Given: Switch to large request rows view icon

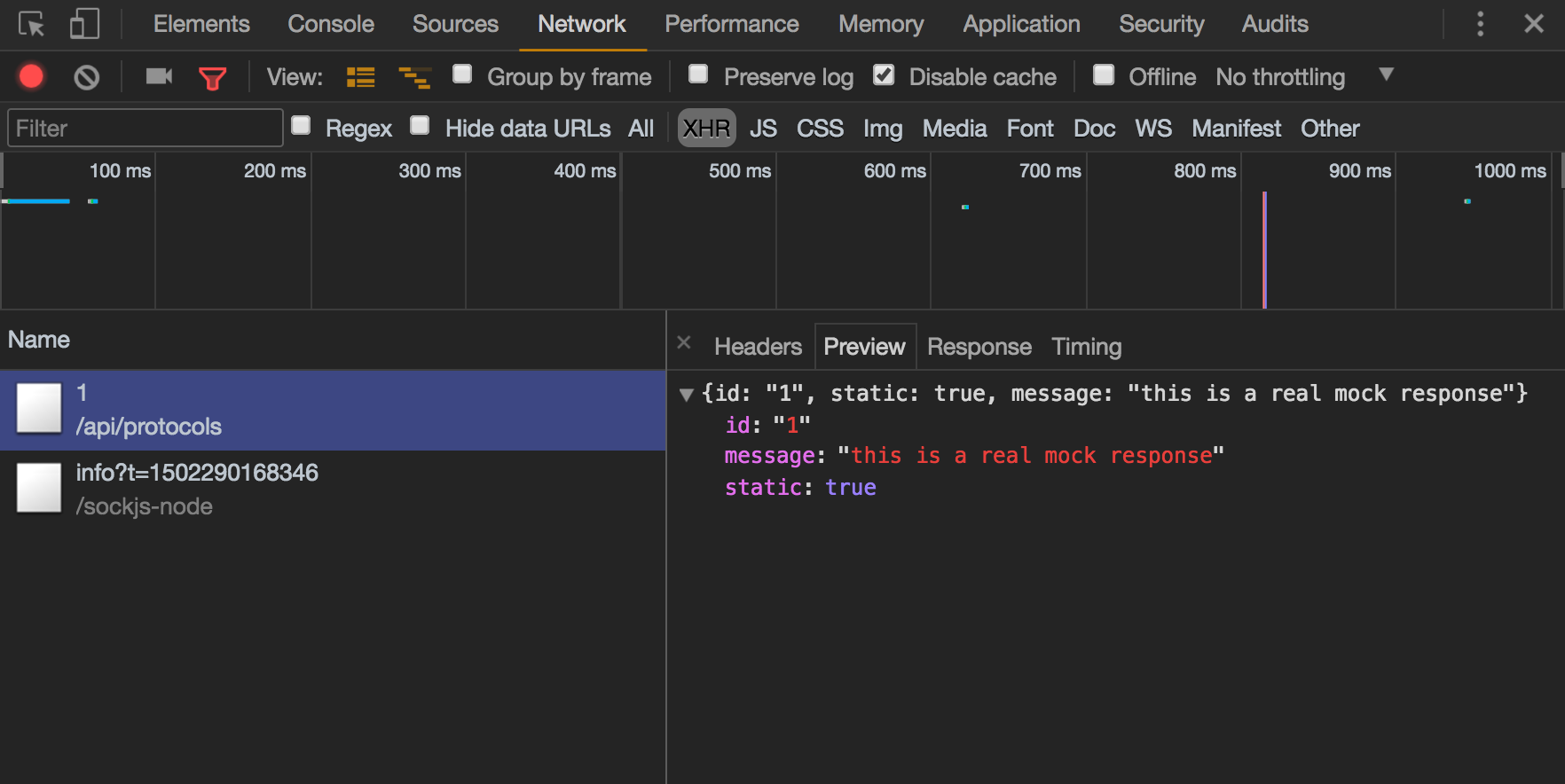Looking at the screenshot, I should click(360, 77).
